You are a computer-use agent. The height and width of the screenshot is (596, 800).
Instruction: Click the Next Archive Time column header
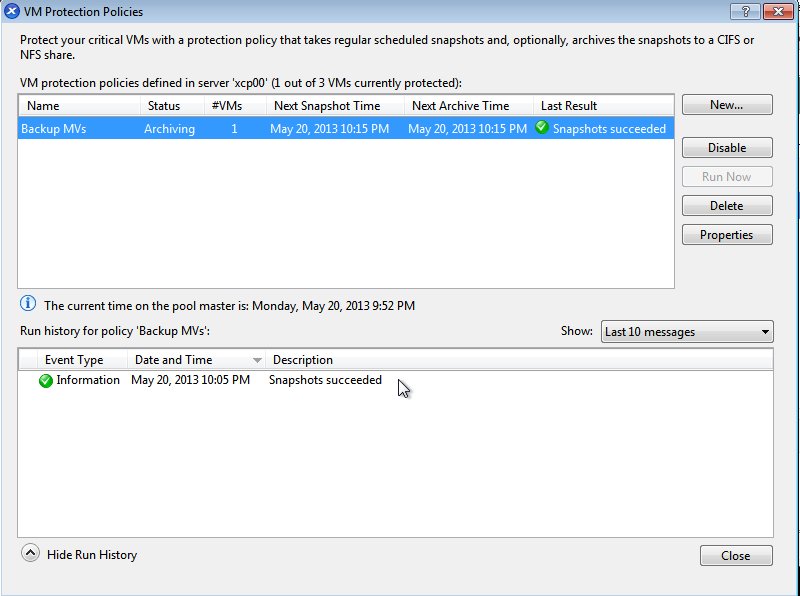tap(469, 106)
